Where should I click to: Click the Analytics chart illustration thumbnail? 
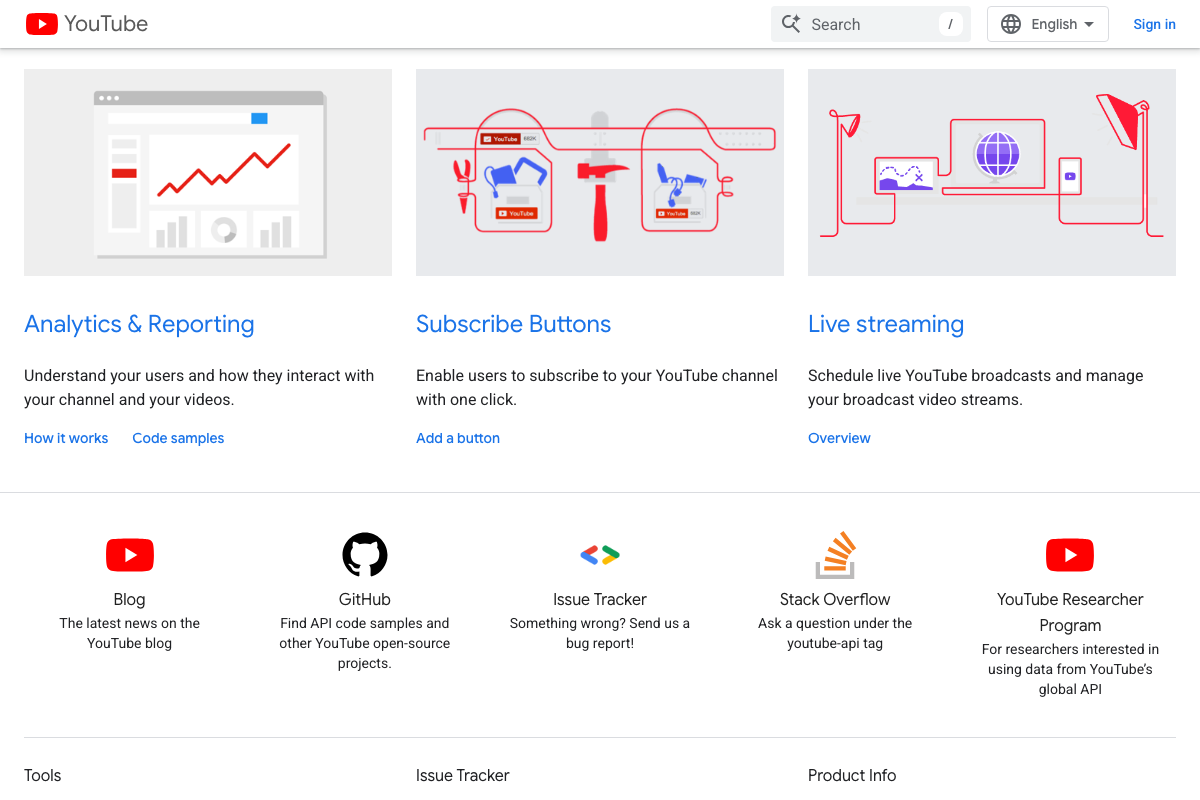tap(208, 172)
